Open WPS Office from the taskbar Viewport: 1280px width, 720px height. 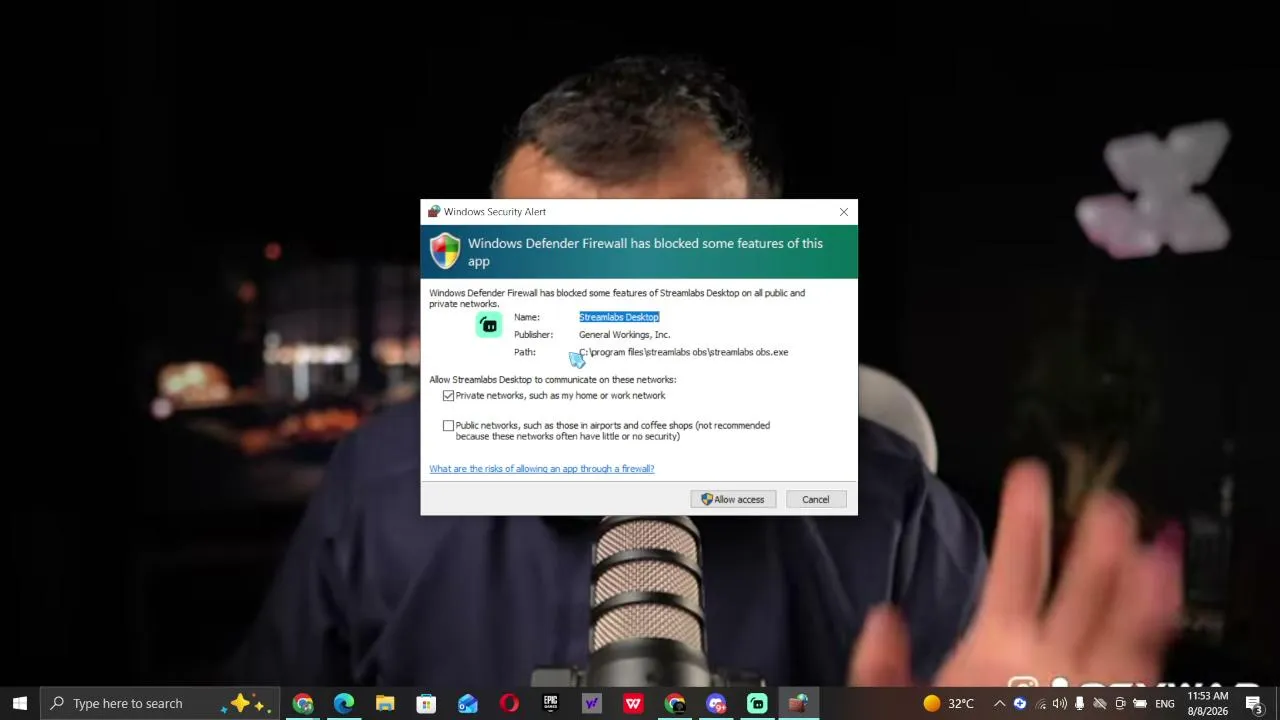[633, 703]
